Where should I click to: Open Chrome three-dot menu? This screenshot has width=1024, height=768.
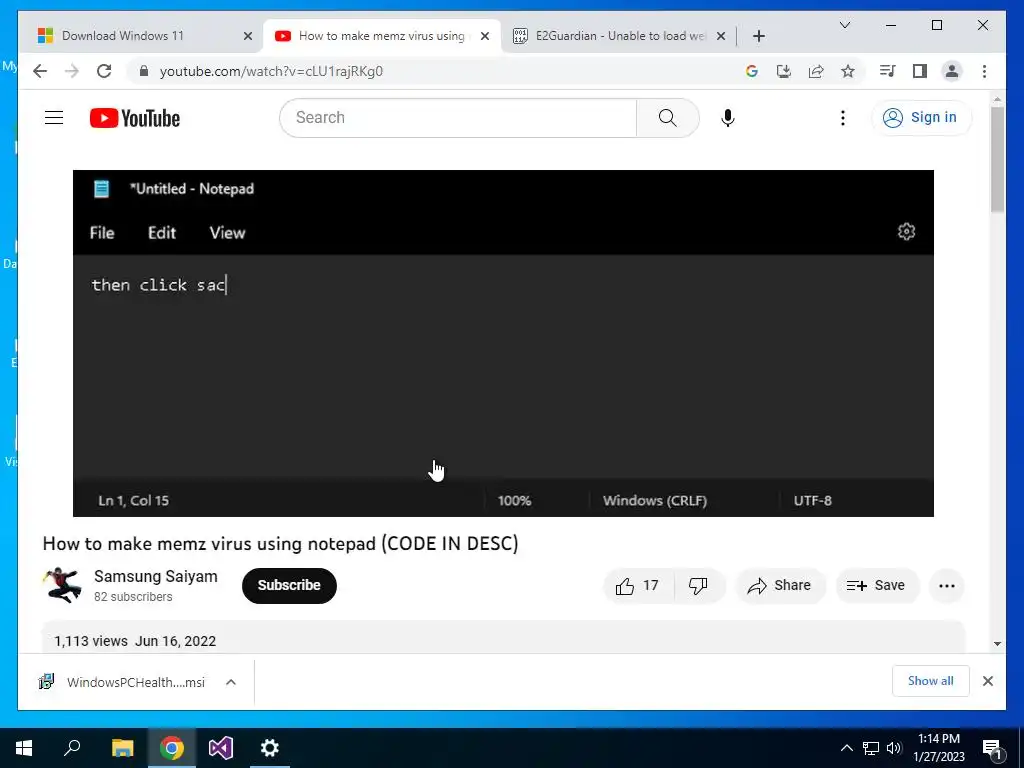coord(984,71)
